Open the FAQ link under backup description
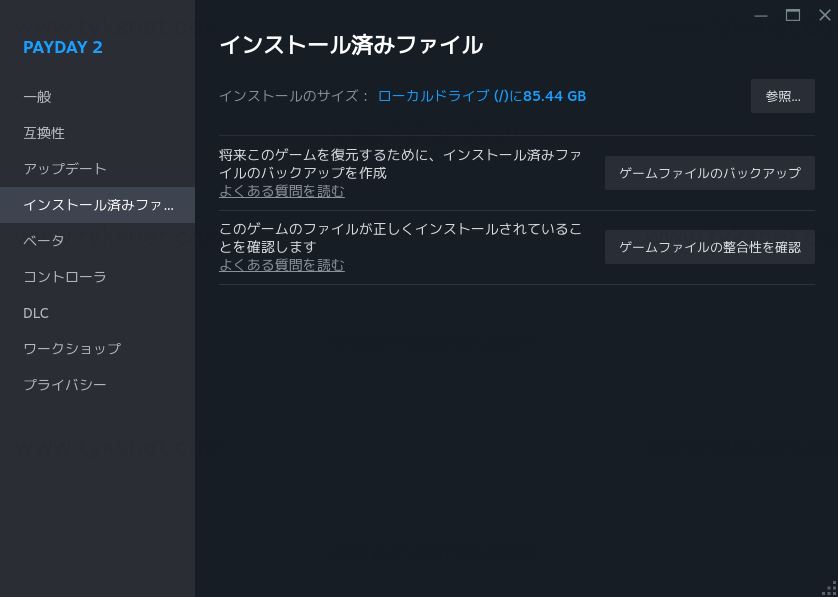Image resolution: width=838 pixels, height=597 pixels. point(282,191)
